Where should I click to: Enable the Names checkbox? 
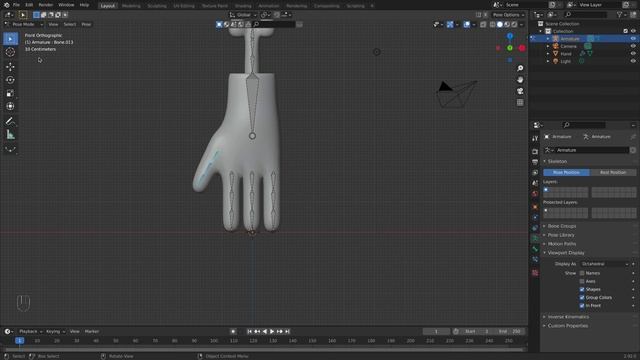click(582, 273)
